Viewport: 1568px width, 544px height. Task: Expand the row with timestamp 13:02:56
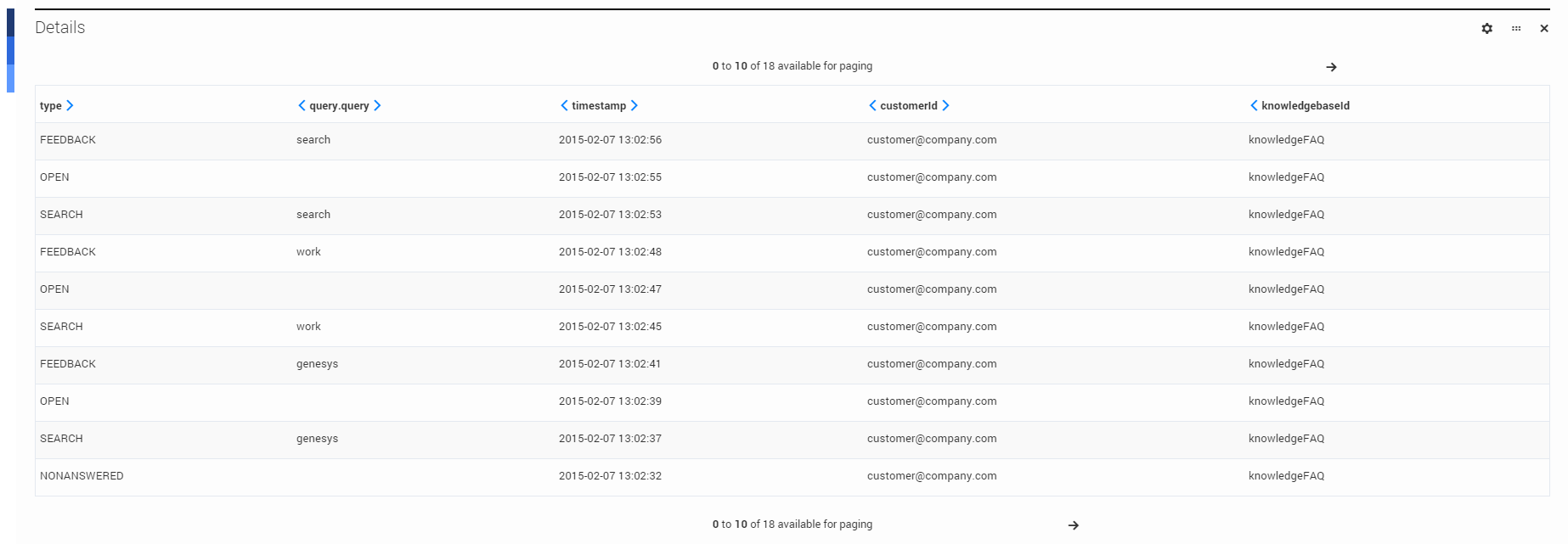[610, 140]
